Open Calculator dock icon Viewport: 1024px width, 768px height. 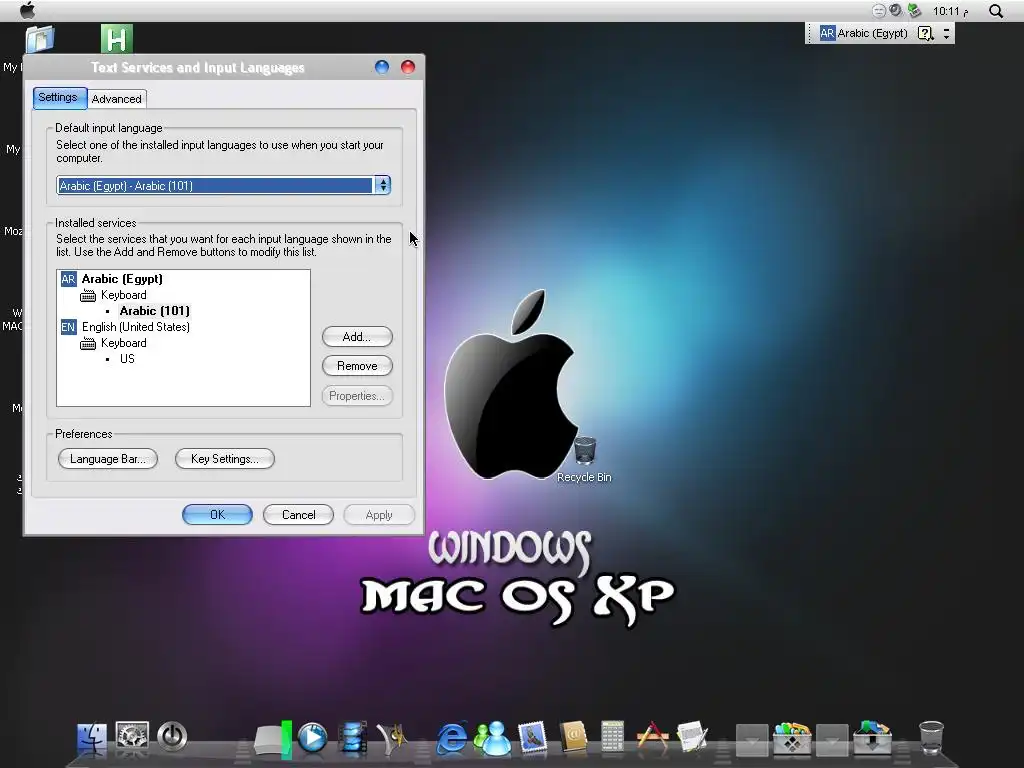(613, 738)
